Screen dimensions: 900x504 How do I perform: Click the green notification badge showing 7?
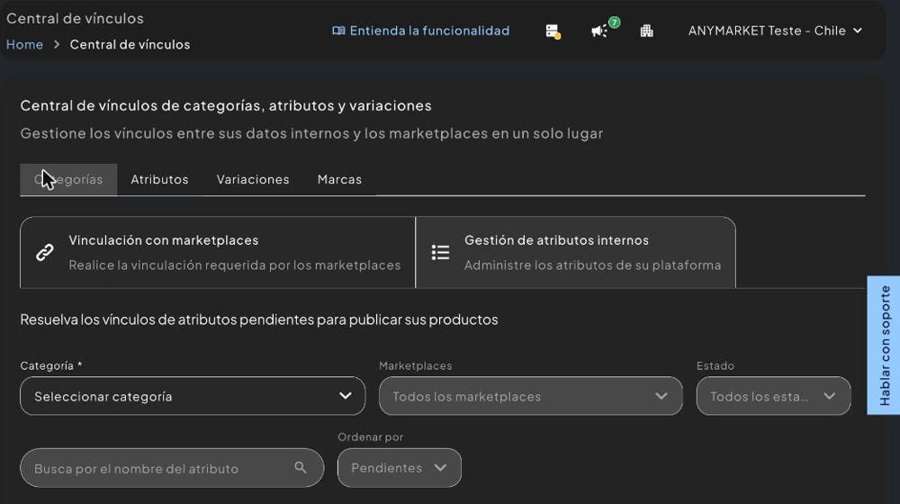point(614,22)
